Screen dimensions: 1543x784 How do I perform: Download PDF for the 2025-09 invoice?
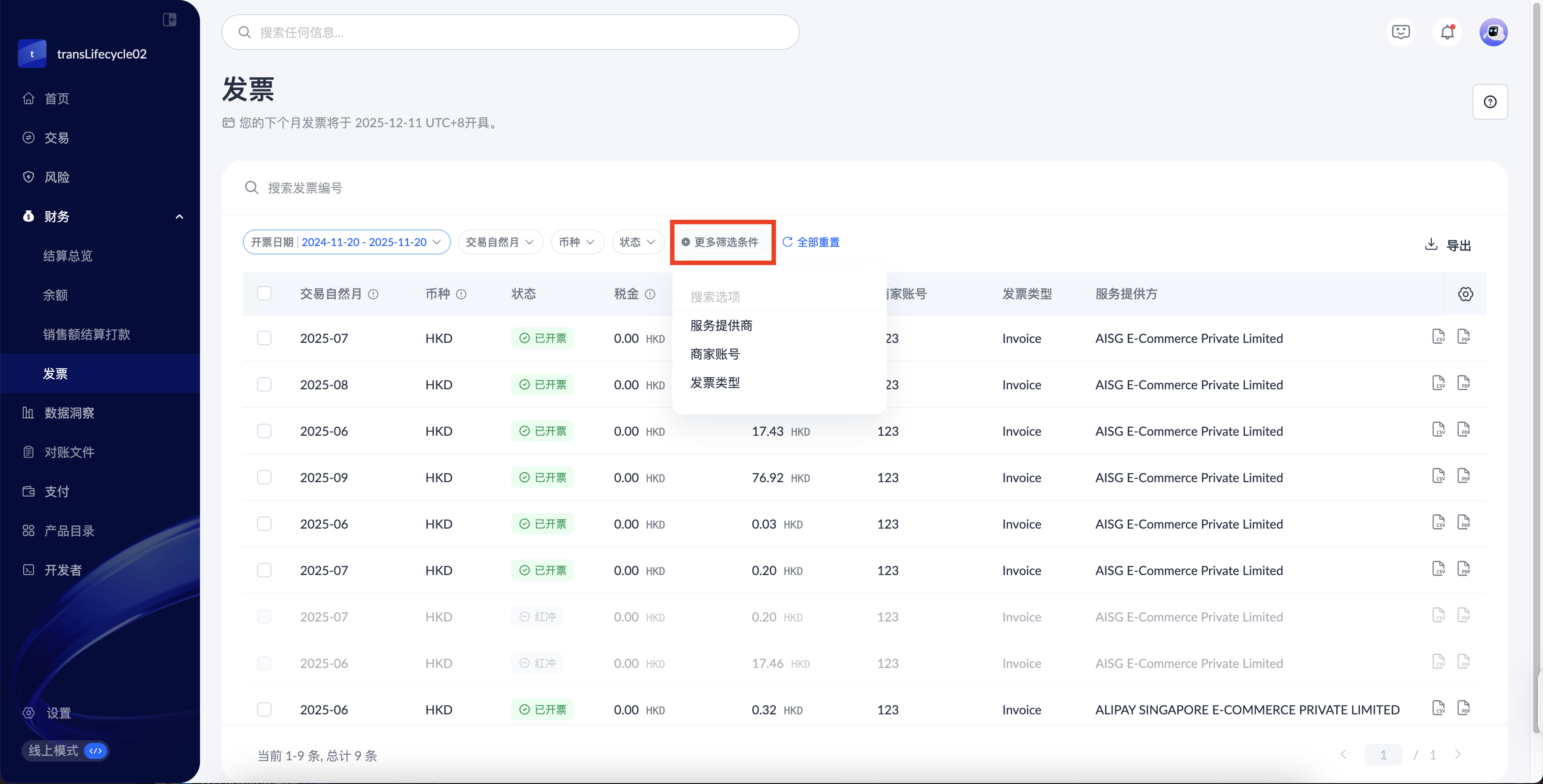click(x=1464, y=476)
